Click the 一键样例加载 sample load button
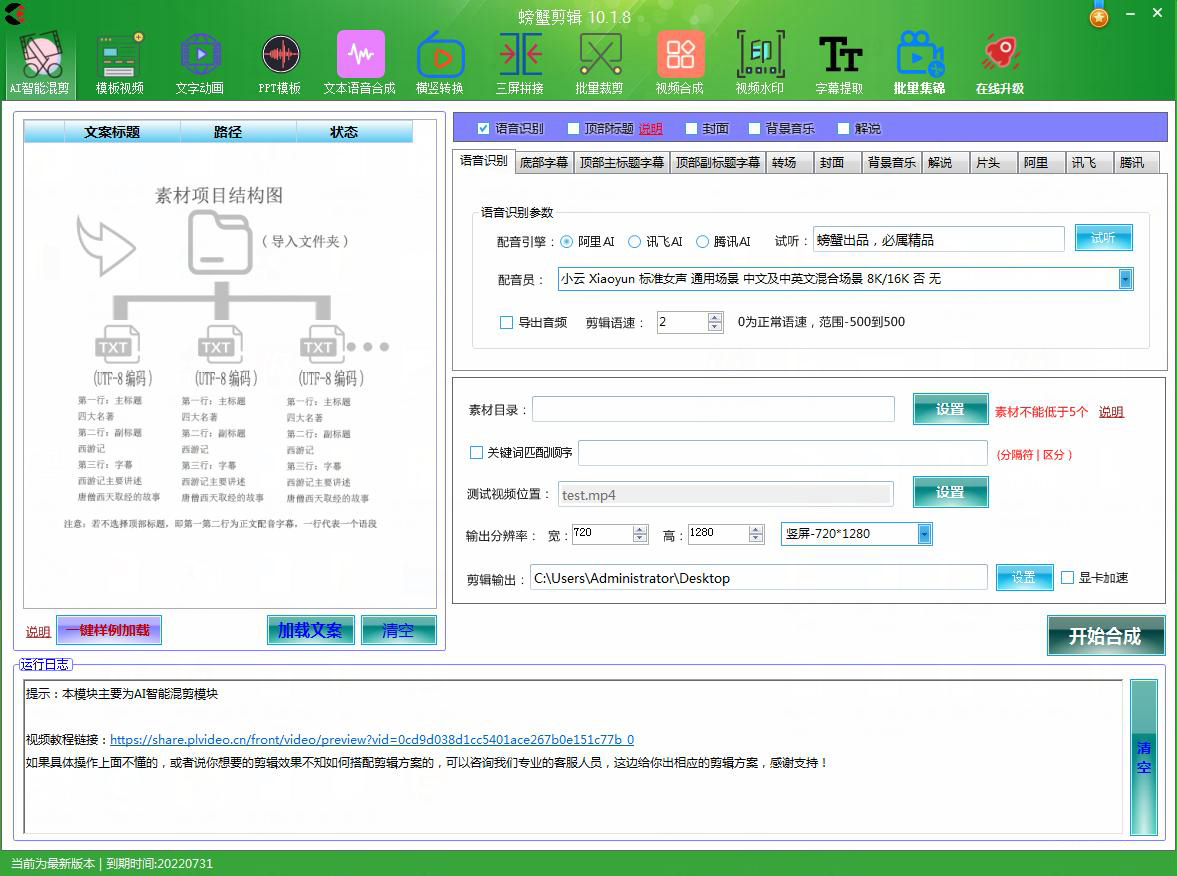 pos(110,629)
